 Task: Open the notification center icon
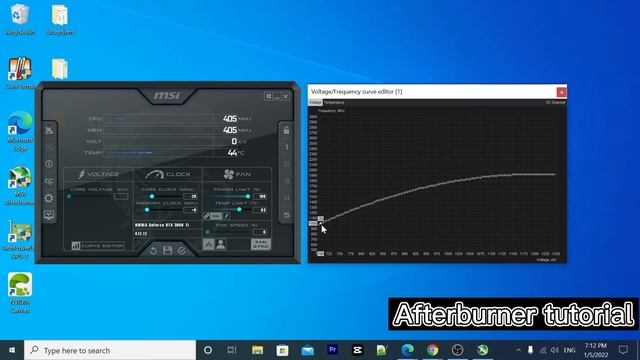(623, 350)
